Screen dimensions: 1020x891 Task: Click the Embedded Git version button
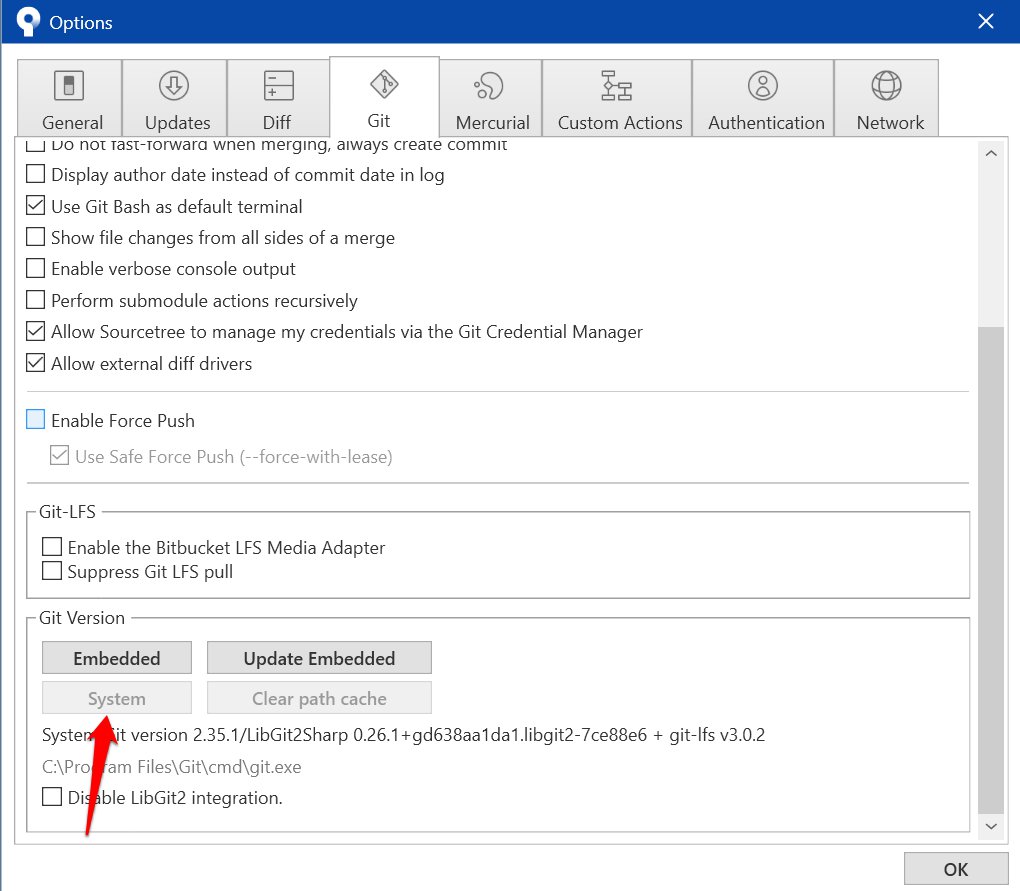[116, 657]
